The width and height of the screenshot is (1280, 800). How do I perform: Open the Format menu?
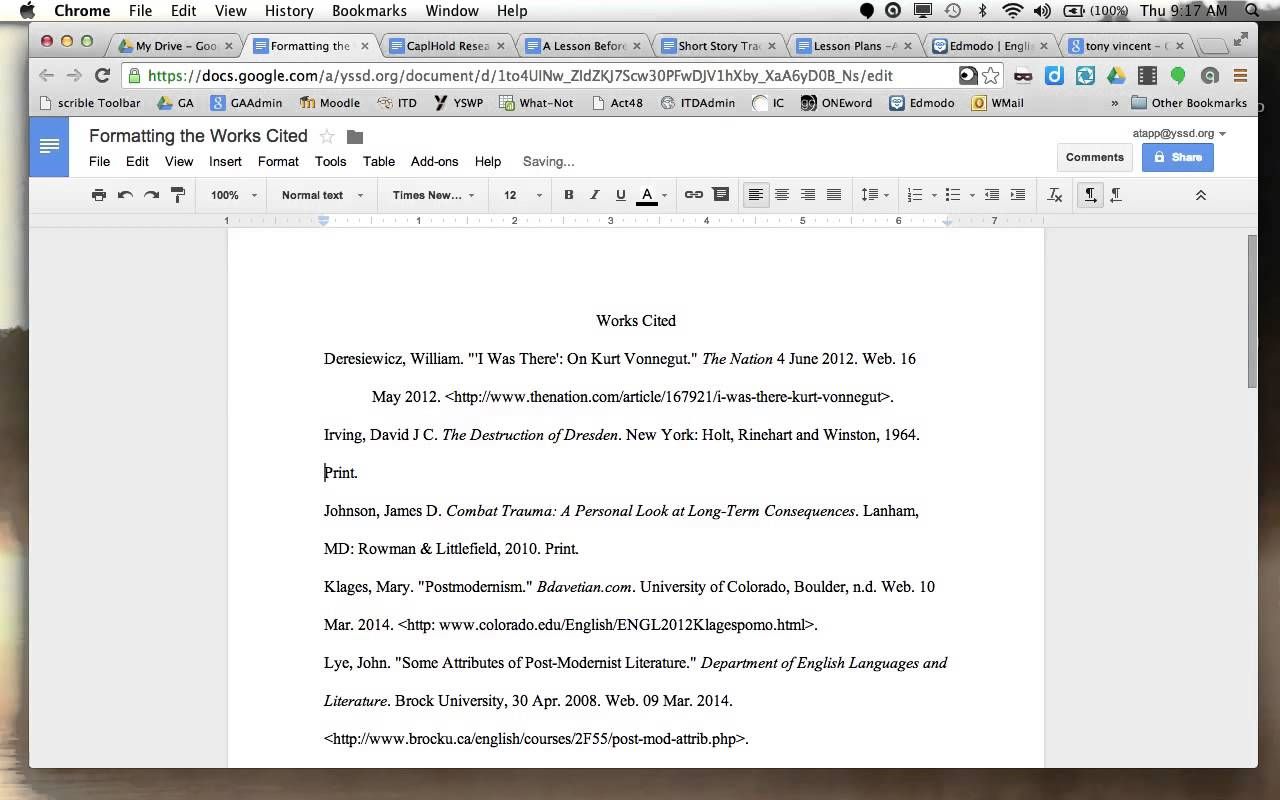pos(278,161)
